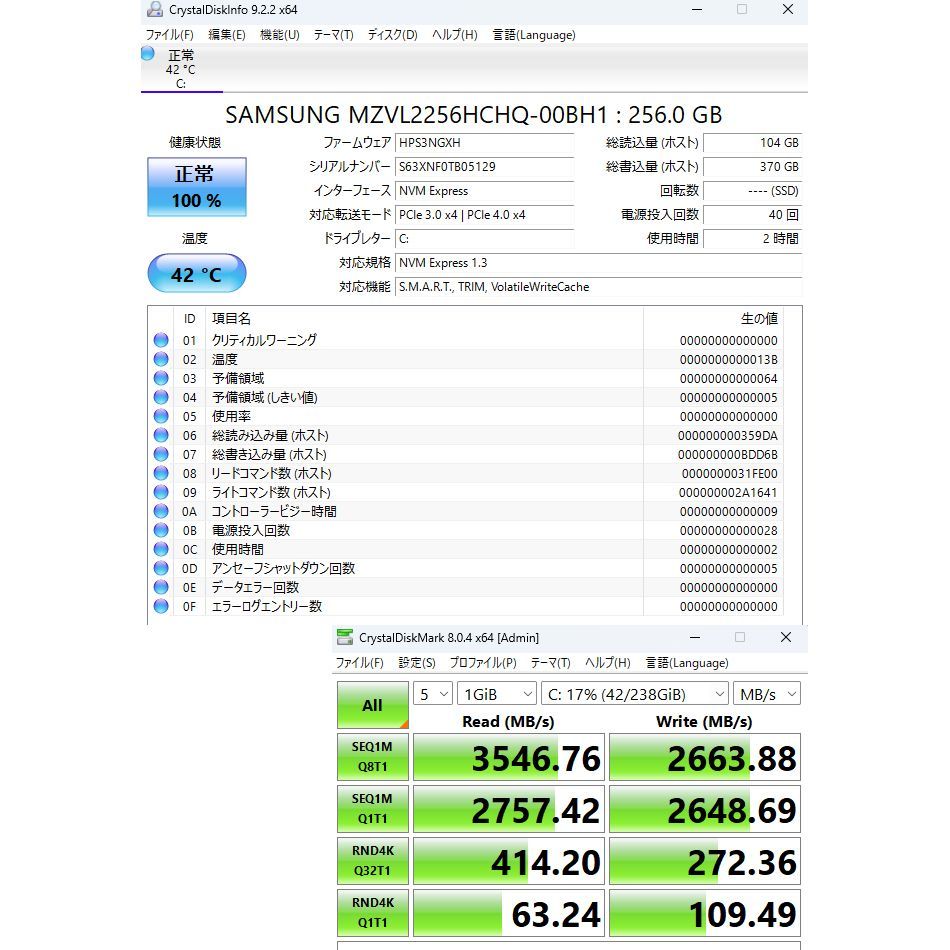Select blue status orb for drive C:
950x950 pixels.
[x=148, y=53]
